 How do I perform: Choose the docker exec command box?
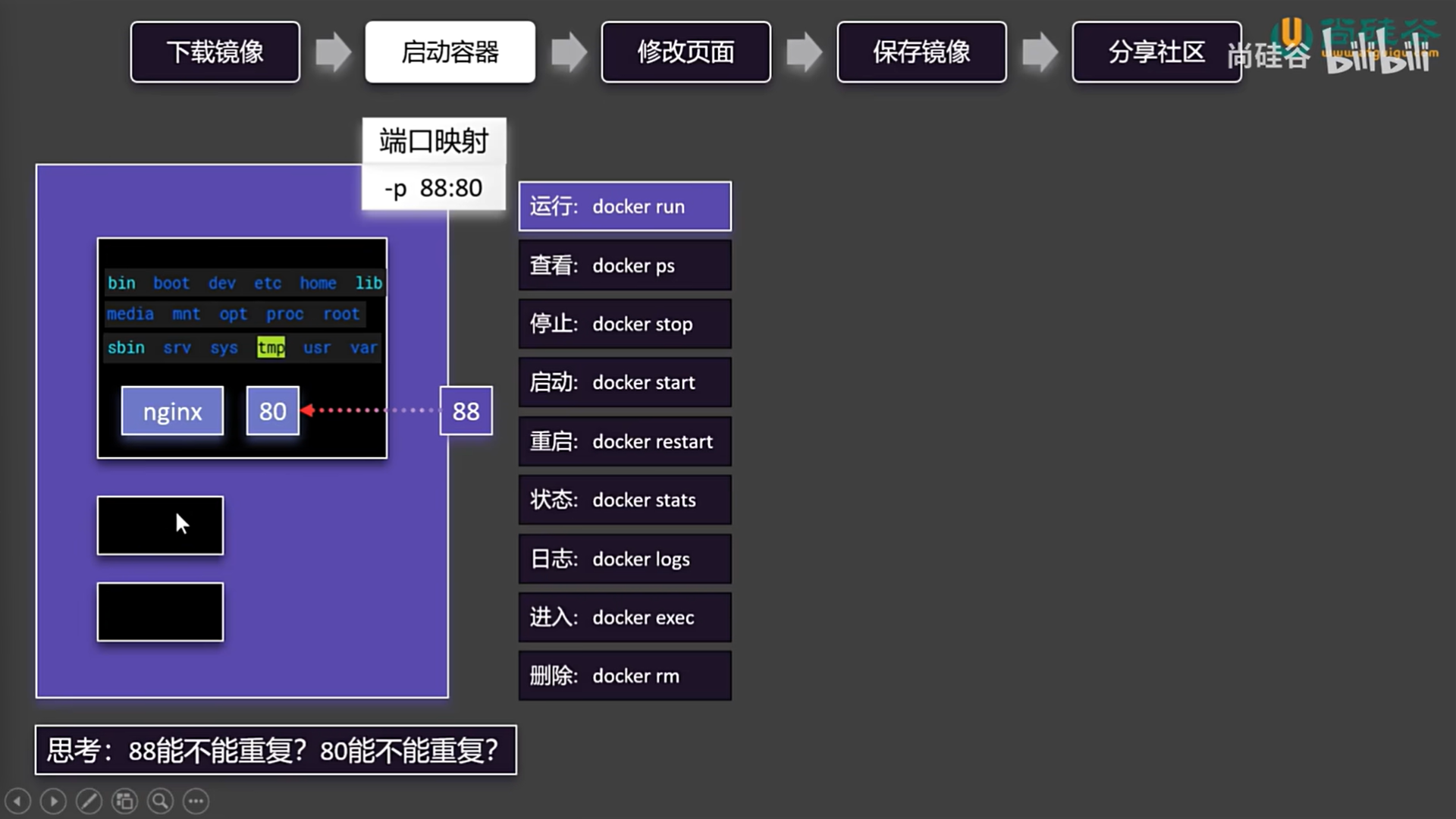[625, 617]
